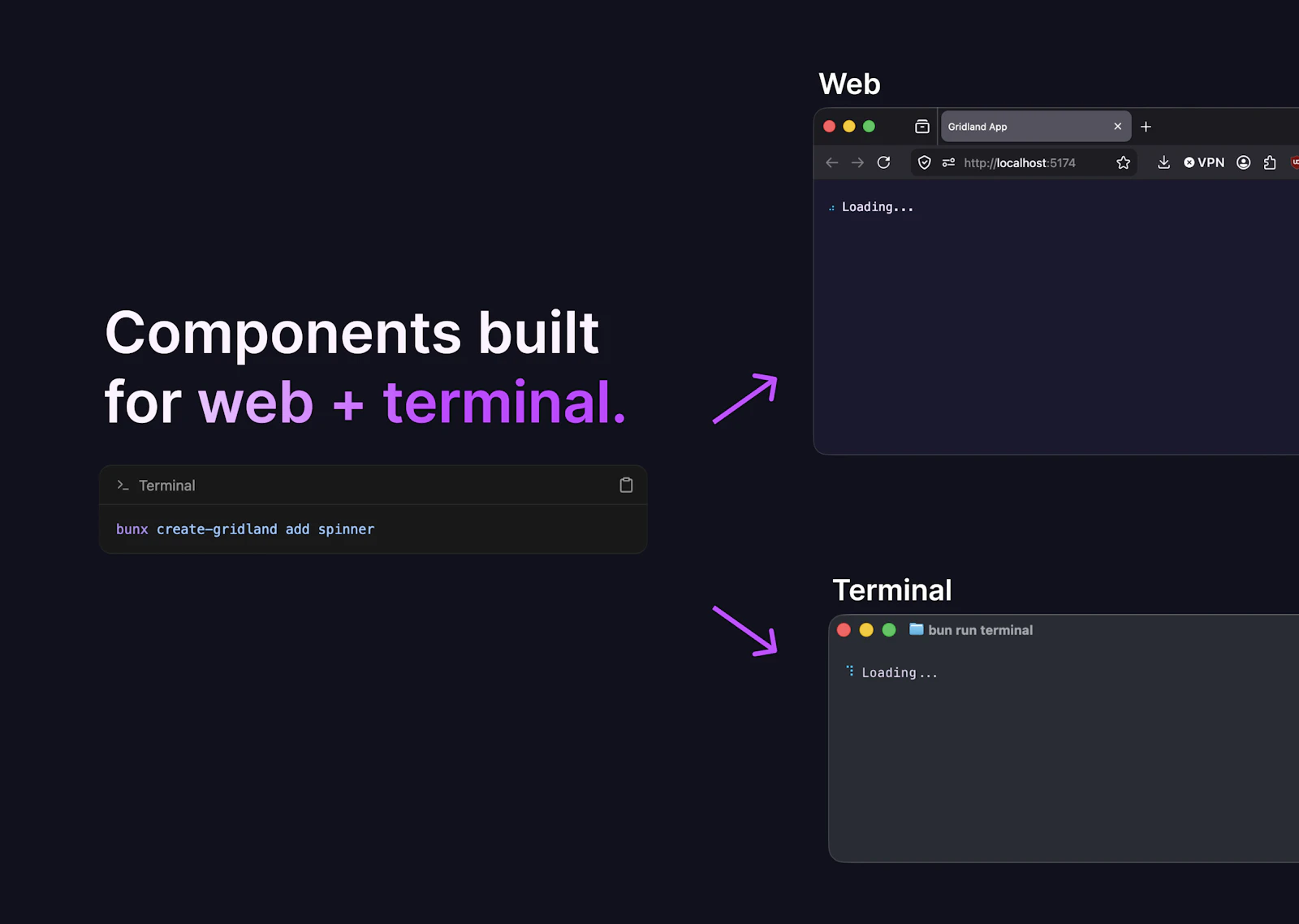
Task: Go forward in the Web browser window
Action: click(857, 162)
